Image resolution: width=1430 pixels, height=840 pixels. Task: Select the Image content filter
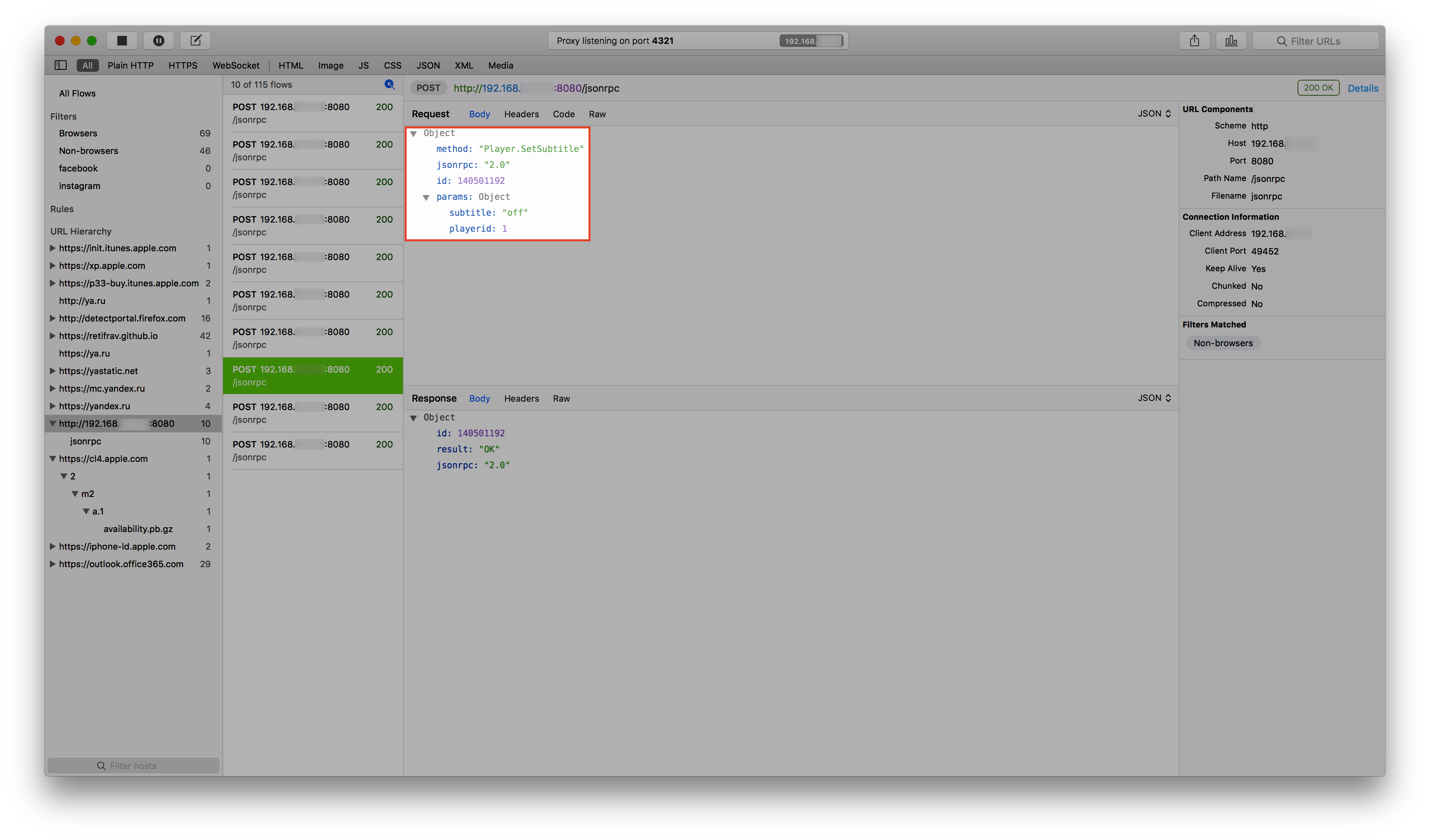(331, 65)
